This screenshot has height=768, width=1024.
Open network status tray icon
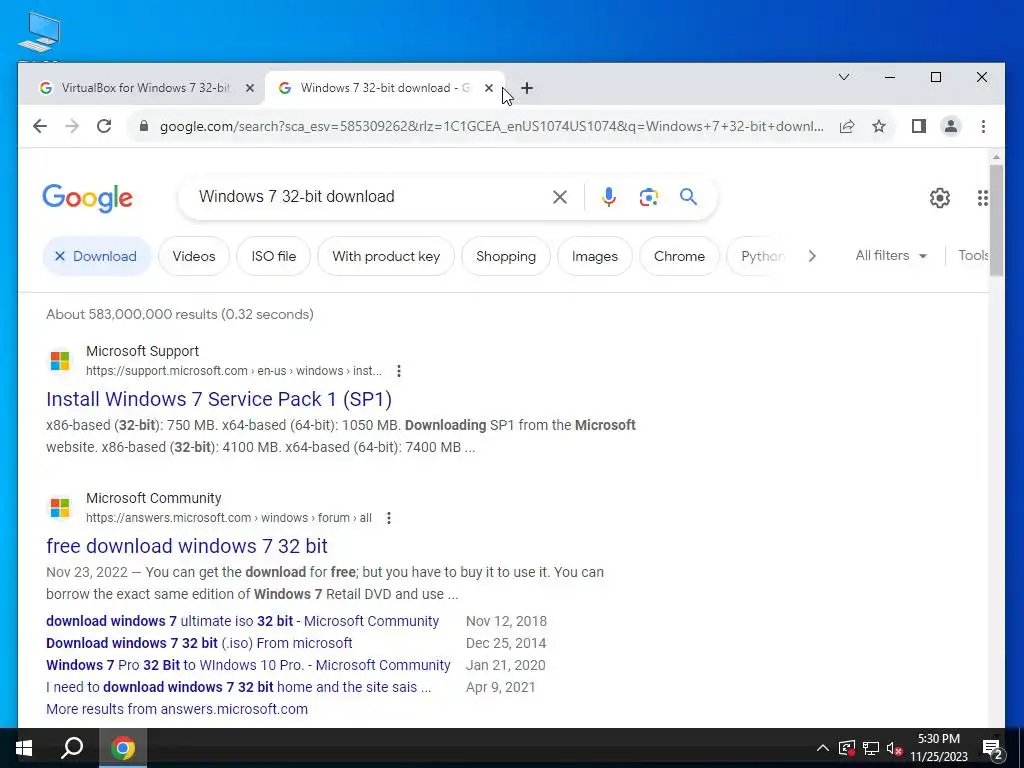click(871, 748)
